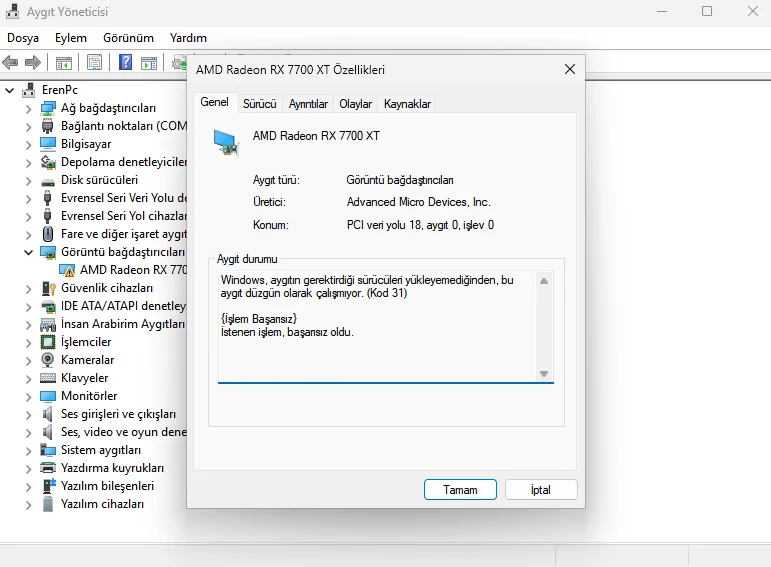
Task: Open the Görünüm menu
Action: pos(128,38)
